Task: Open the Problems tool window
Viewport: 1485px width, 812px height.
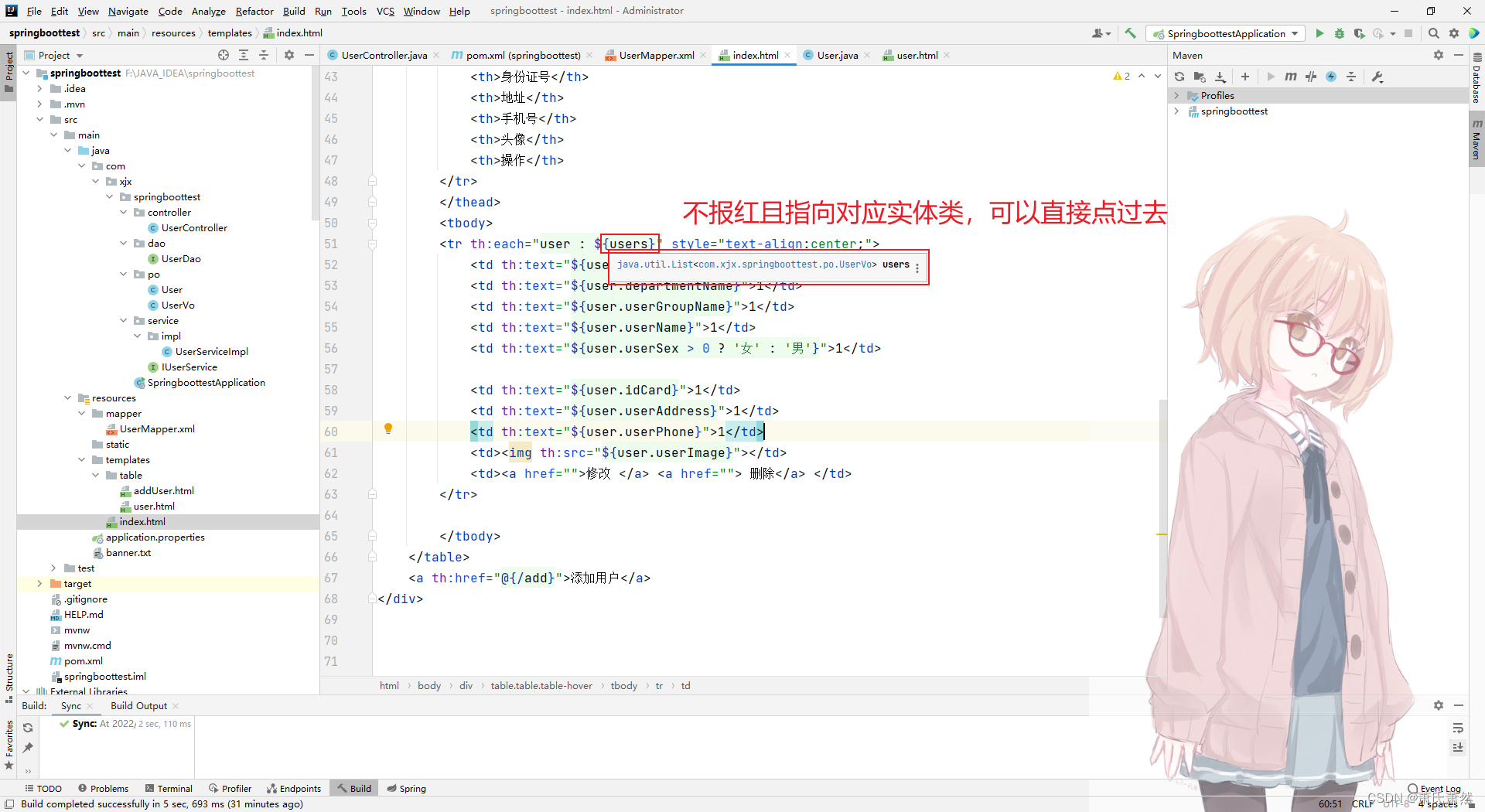Action: (103, 788)
